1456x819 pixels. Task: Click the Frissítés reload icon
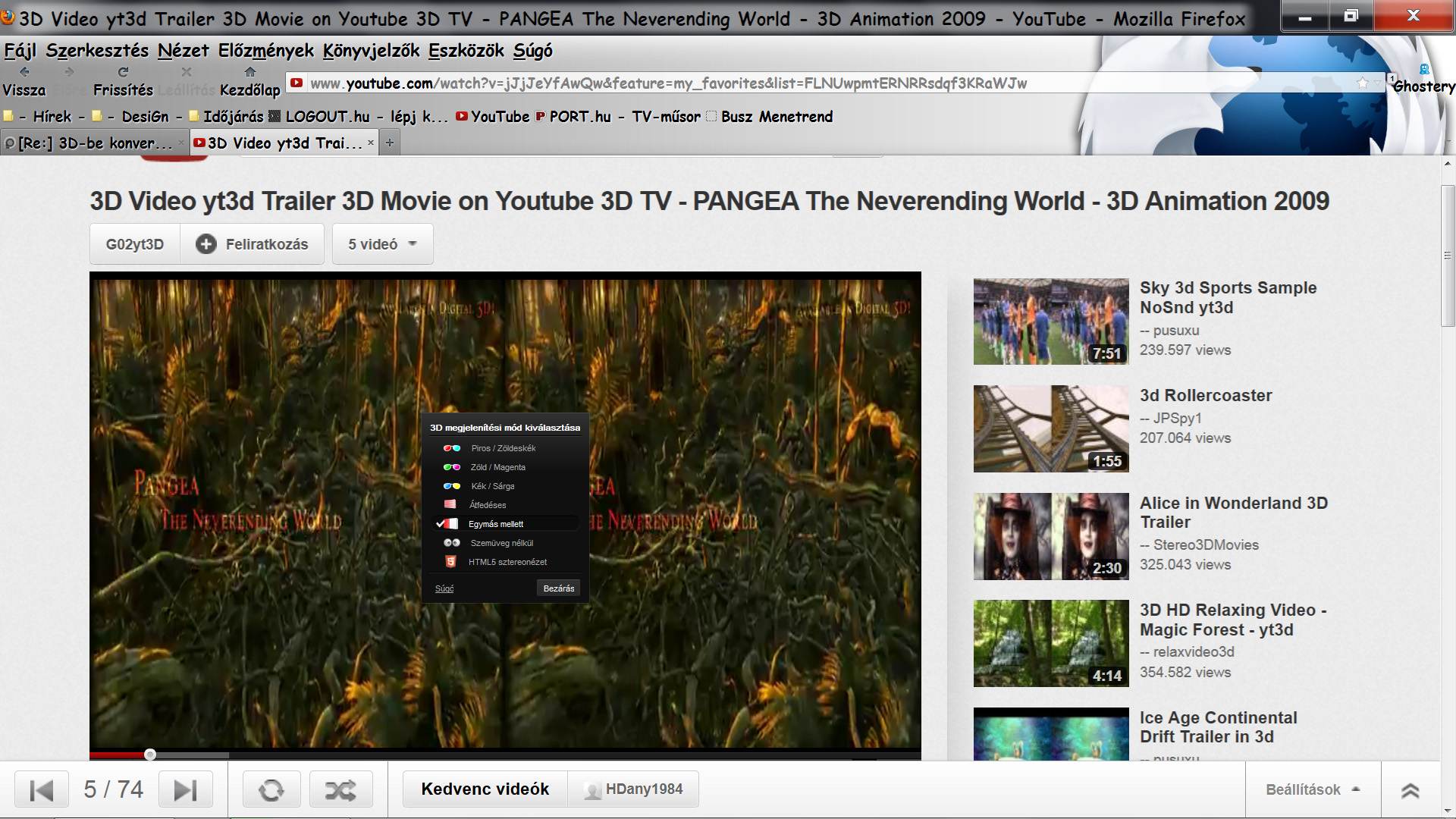click(123, 72)
